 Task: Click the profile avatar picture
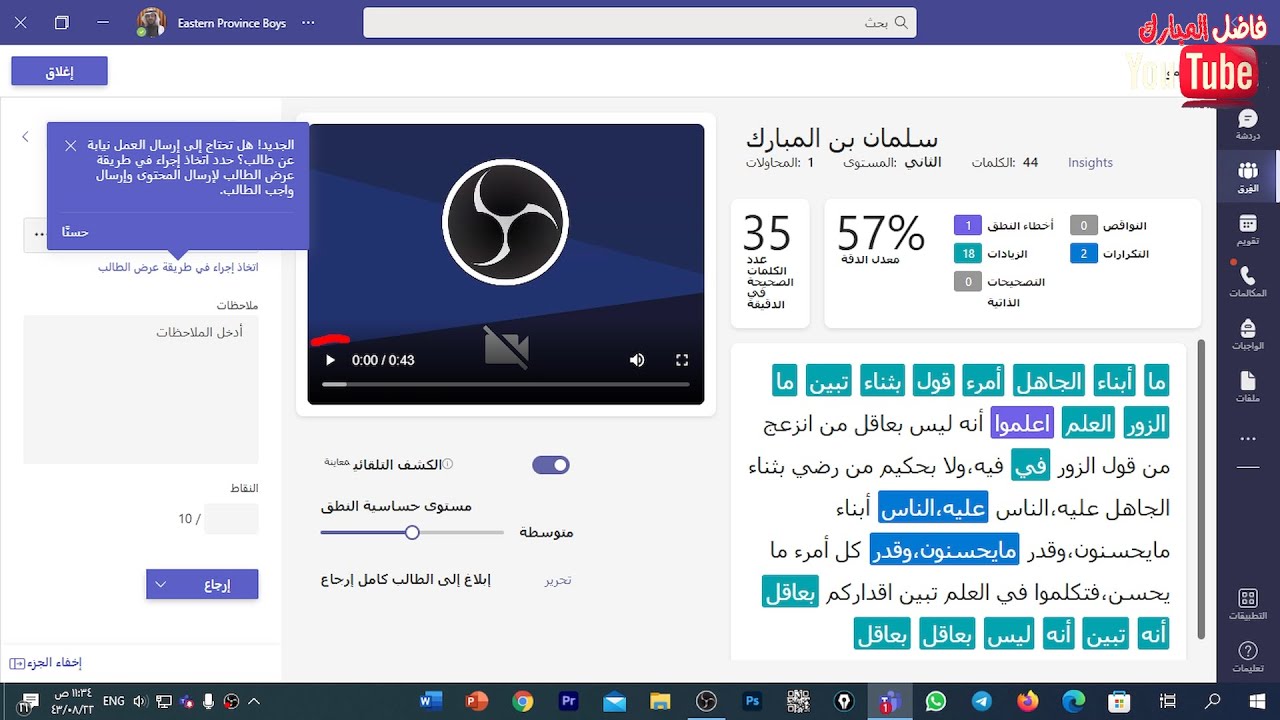[x=151, y=22]
